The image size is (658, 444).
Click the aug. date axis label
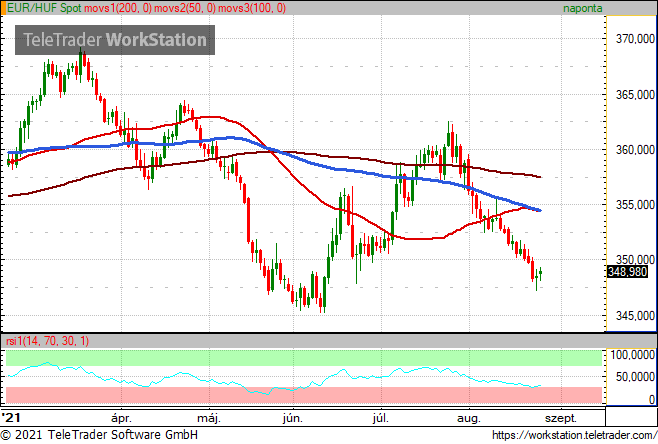pos(469,418)
